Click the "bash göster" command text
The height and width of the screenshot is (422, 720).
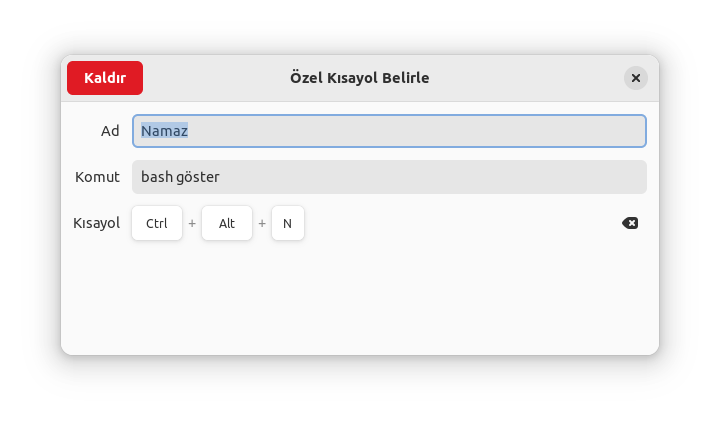point(180,177)
